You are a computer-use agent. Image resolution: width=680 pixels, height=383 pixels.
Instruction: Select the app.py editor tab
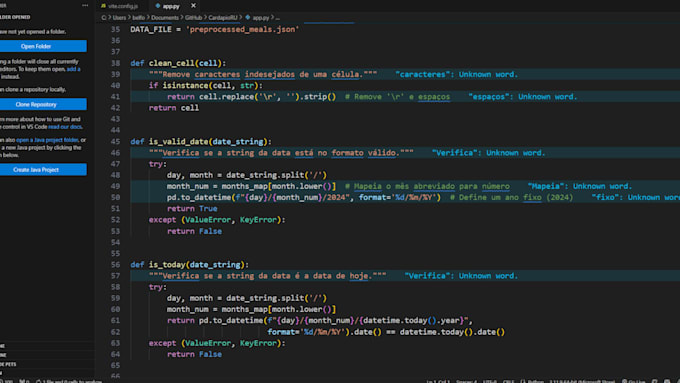point(171,6)
